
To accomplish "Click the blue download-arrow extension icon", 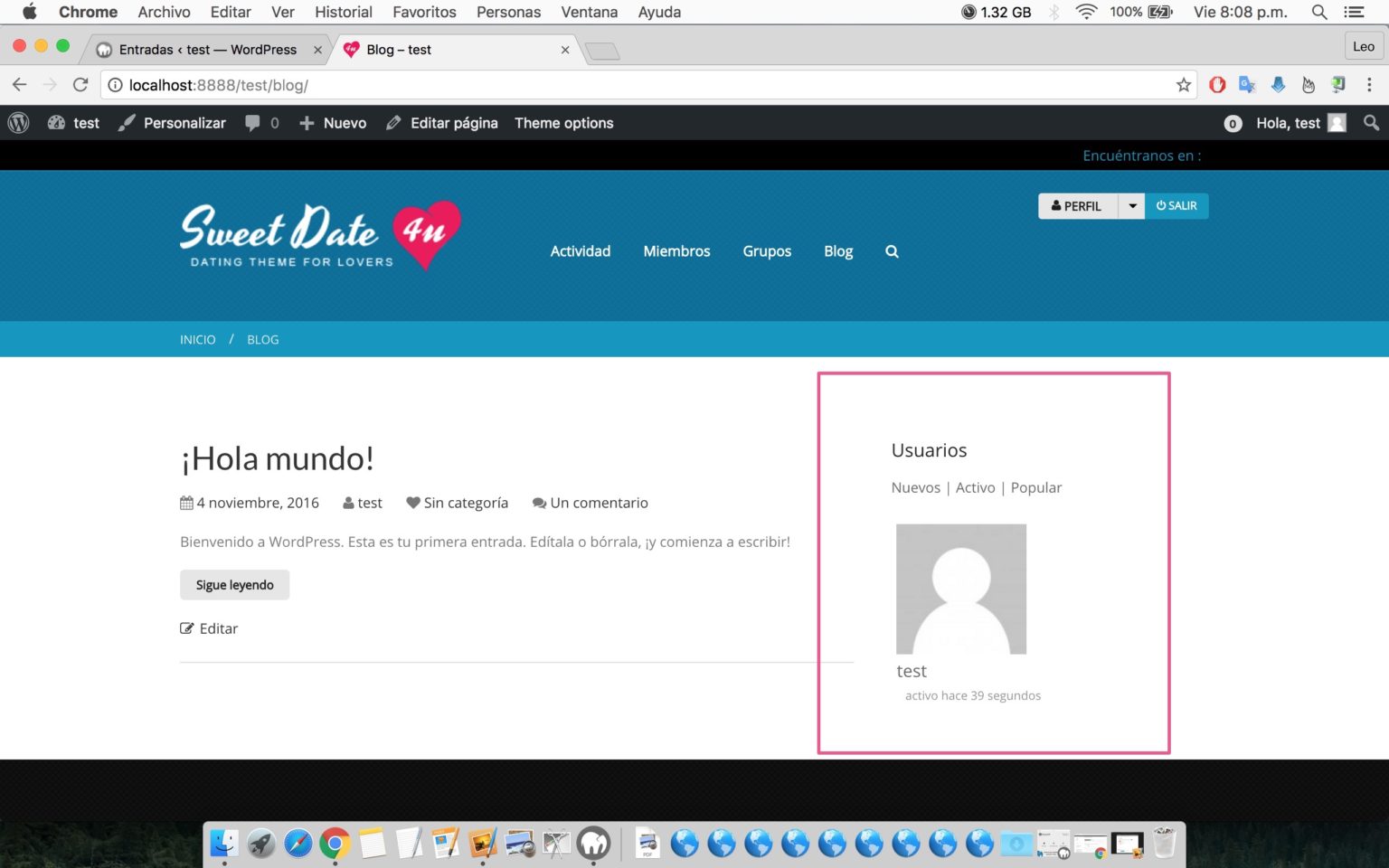I will [x=1278, y=85].
